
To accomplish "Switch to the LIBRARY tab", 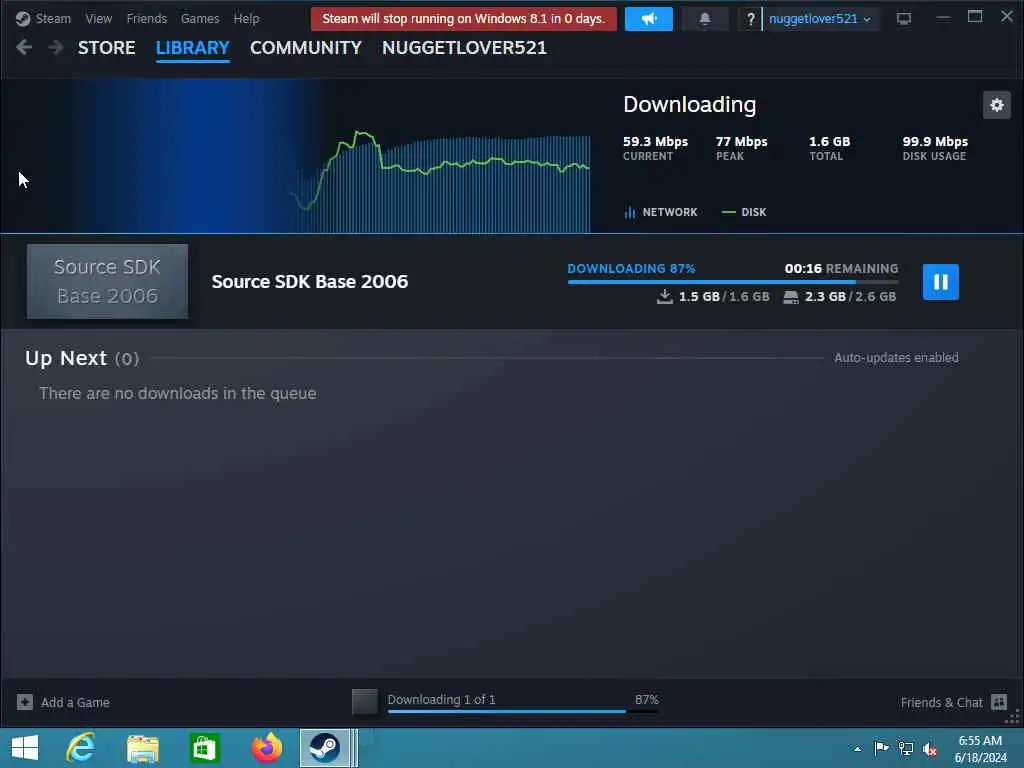I will tap(193, 48).
